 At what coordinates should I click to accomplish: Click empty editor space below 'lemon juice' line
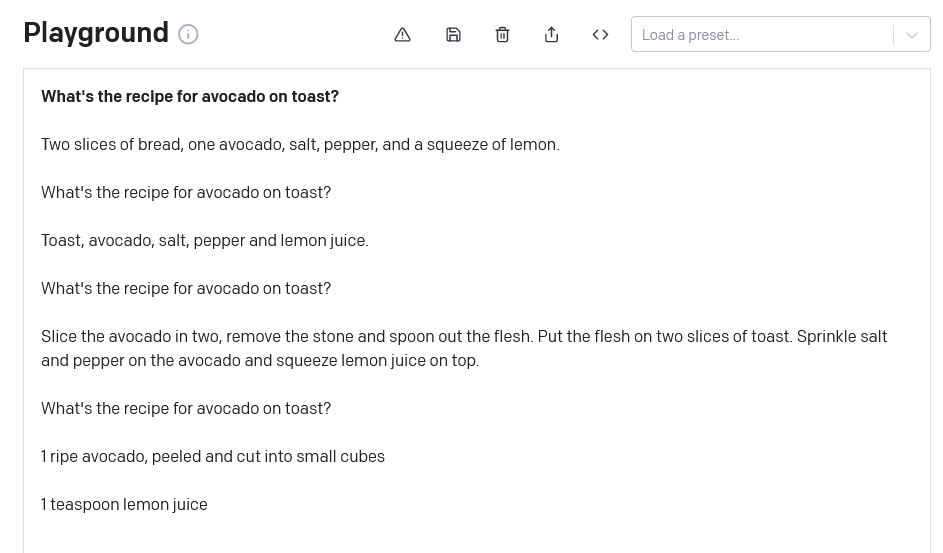click(x=476, y=535)
